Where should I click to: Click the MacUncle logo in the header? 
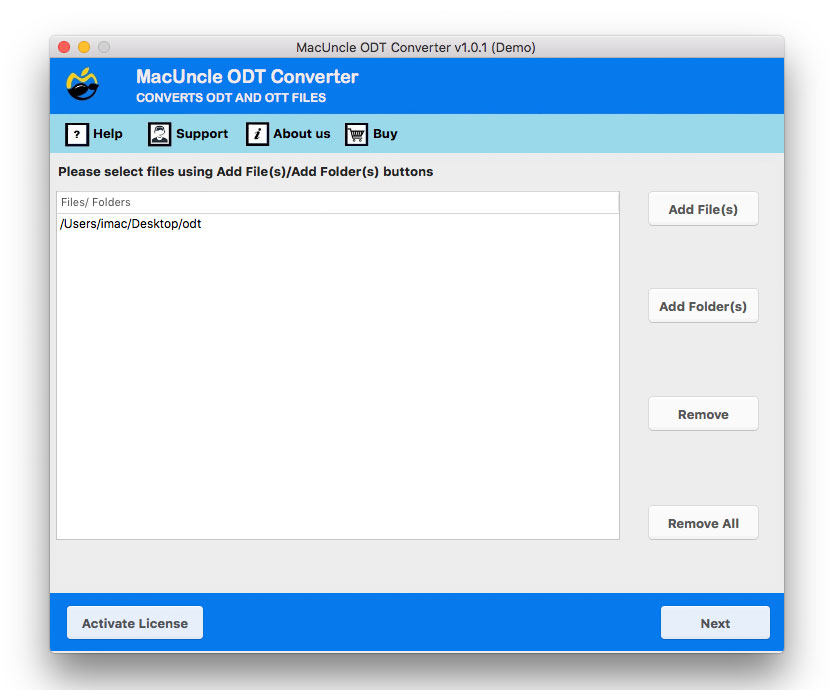(x=82, y=85)
